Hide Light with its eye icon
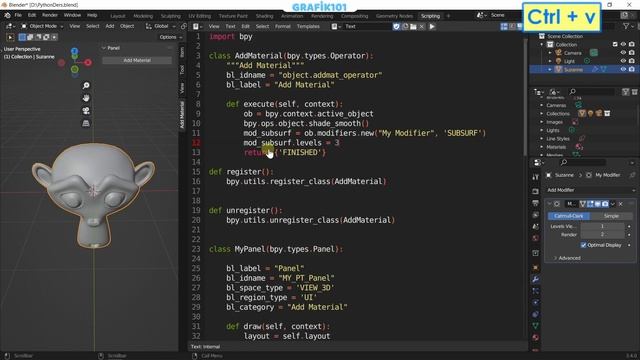Image resolution: width=640 pixels, height=360 pixels. tap(623, 61)
